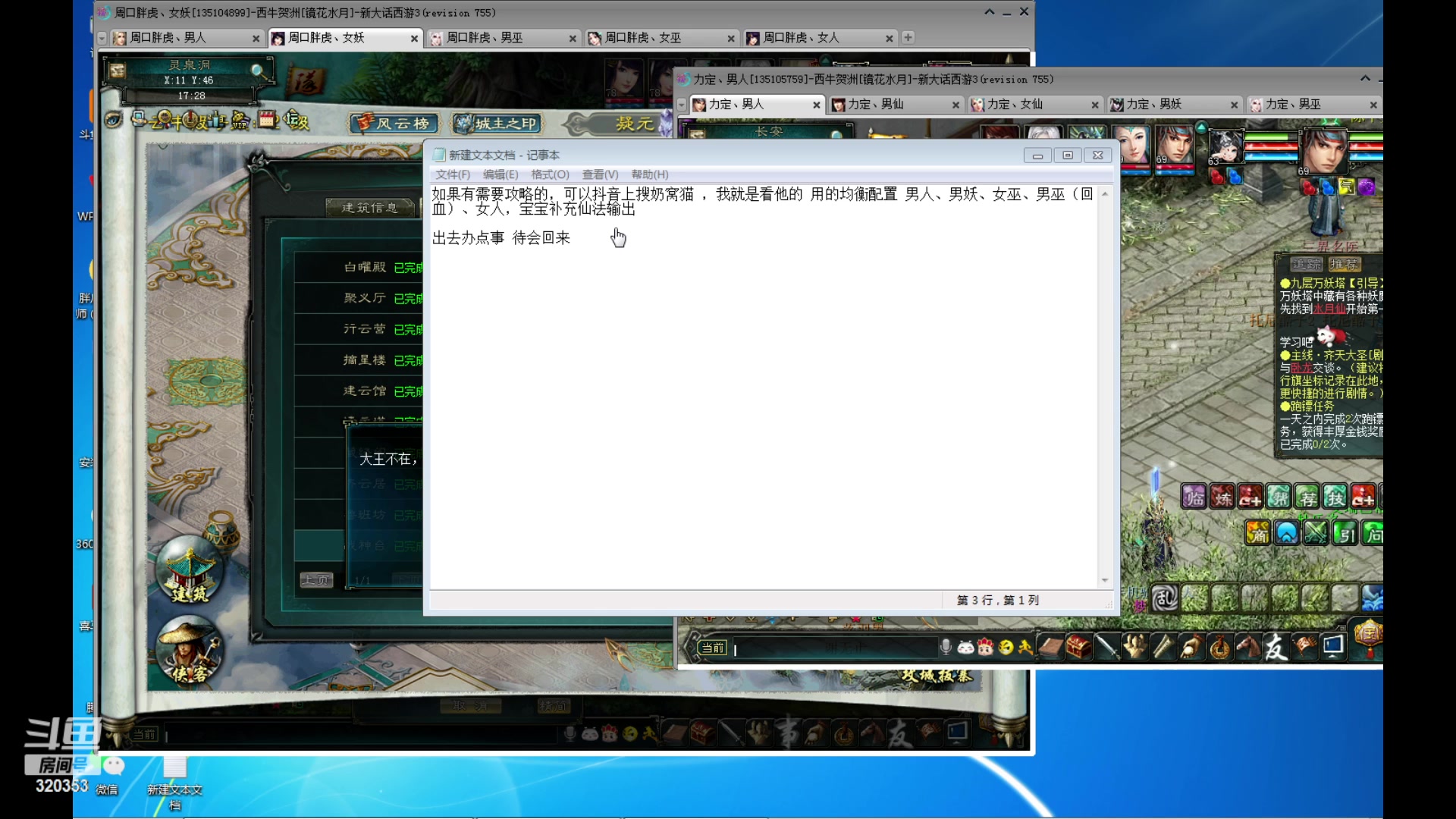
Task: Click the monitor system icon in right game bar
Action: pos(1333,647)
